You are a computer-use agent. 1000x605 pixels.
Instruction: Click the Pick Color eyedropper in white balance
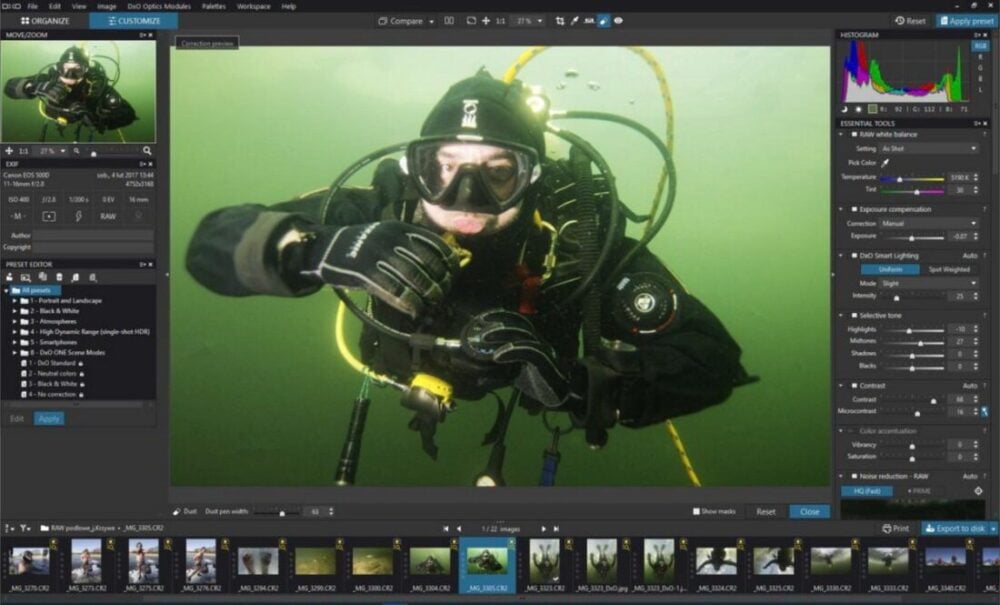click(885, 163)
